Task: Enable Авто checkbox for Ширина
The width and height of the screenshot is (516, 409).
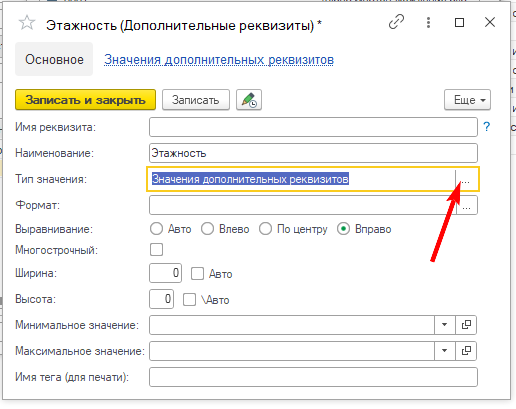Action: [197, 274]
